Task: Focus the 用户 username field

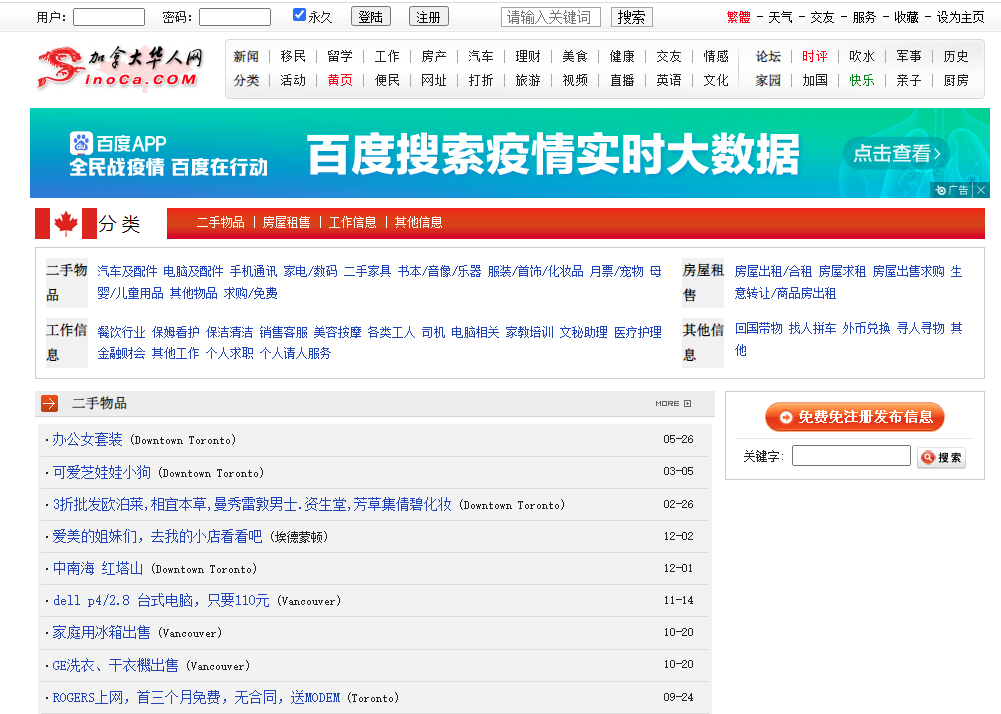Action: [109, 17]
